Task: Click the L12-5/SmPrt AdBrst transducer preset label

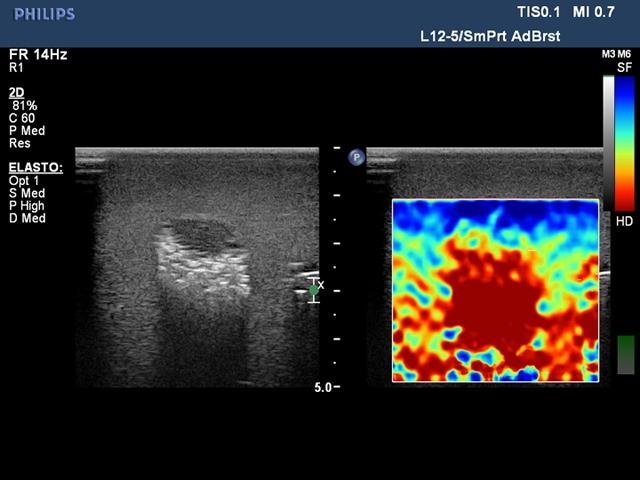Action: click(489, 36)
